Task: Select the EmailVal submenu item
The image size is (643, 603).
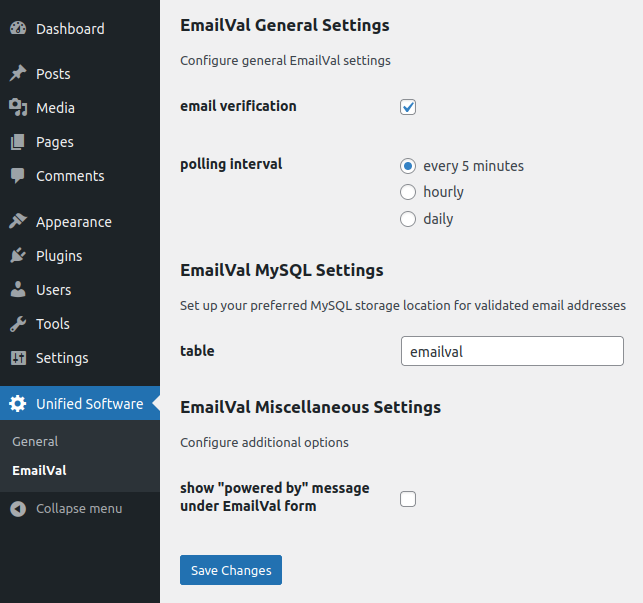Action: (39, 470)
